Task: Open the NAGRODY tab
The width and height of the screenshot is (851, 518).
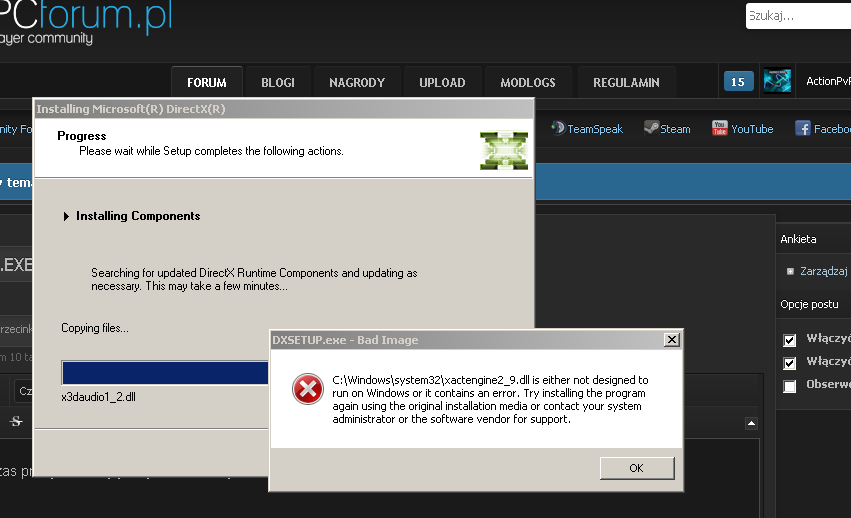Action: pos(357,82)
